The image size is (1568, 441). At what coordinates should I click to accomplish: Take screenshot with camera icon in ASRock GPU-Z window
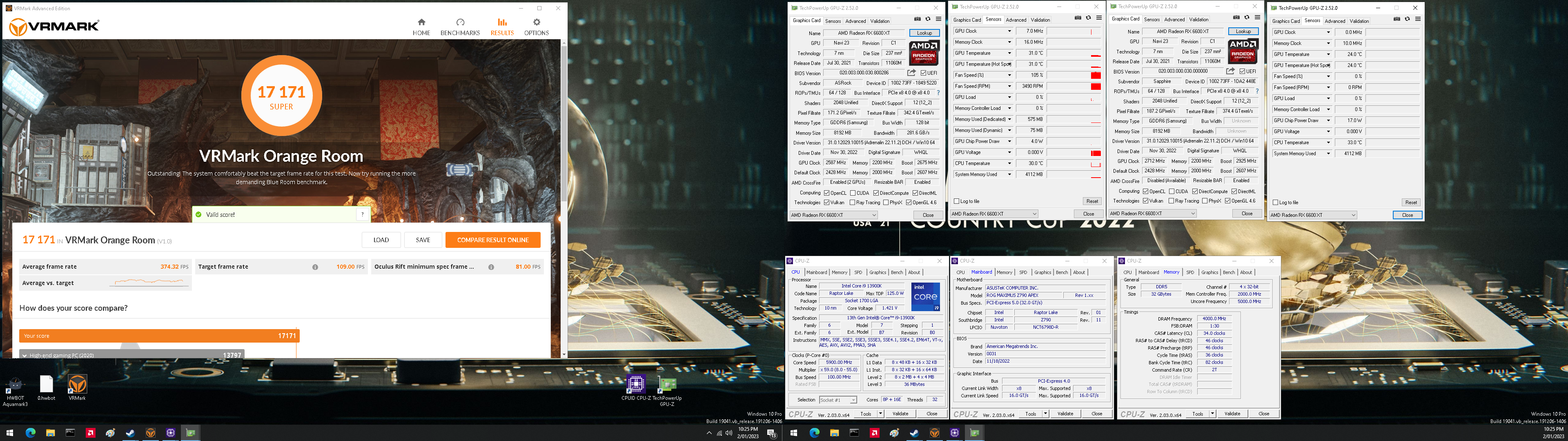click(x=917, y=20)
